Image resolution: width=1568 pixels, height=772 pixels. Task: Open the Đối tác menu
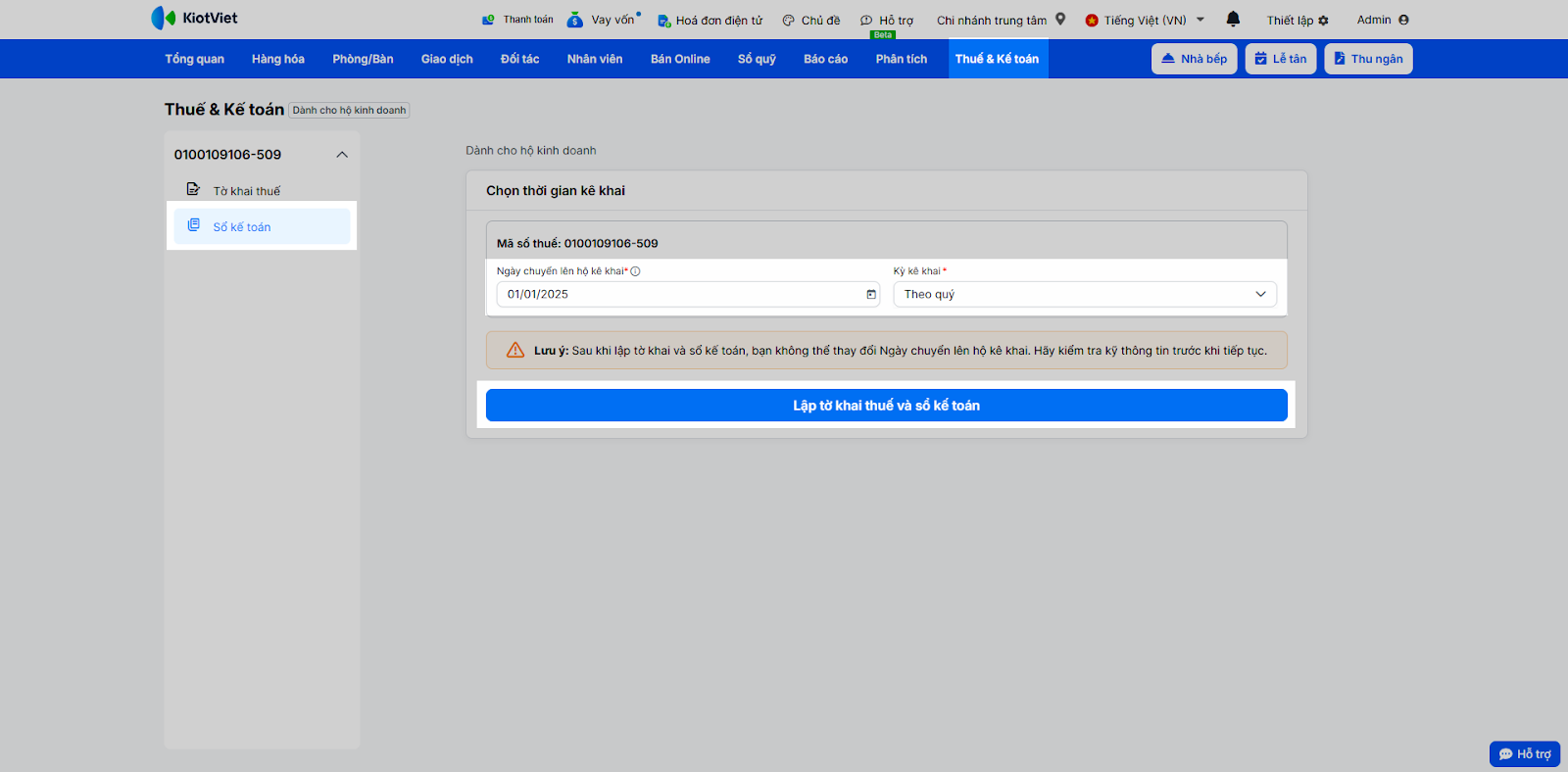click(x=519, y=59)
